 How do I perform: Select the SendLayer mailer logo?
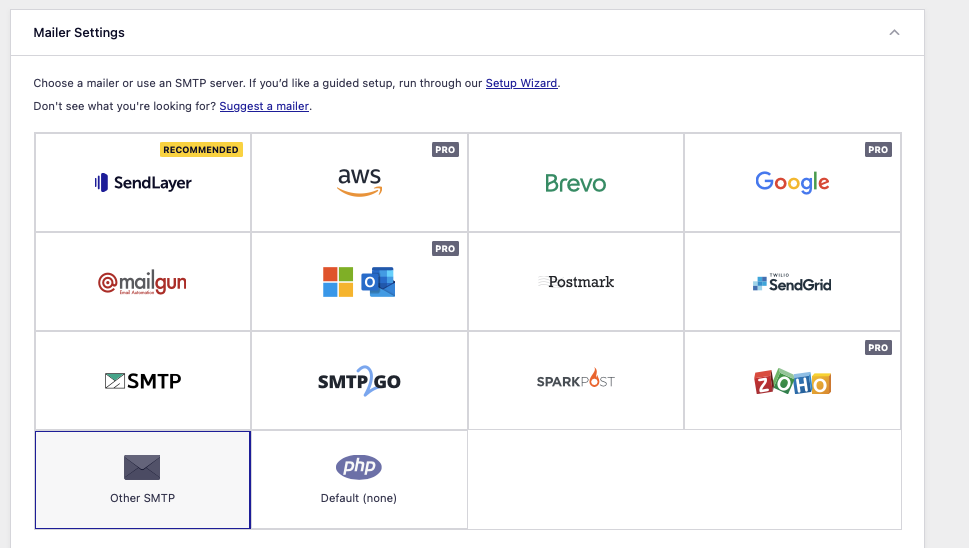pyautogui.click(x=143, y=183)
